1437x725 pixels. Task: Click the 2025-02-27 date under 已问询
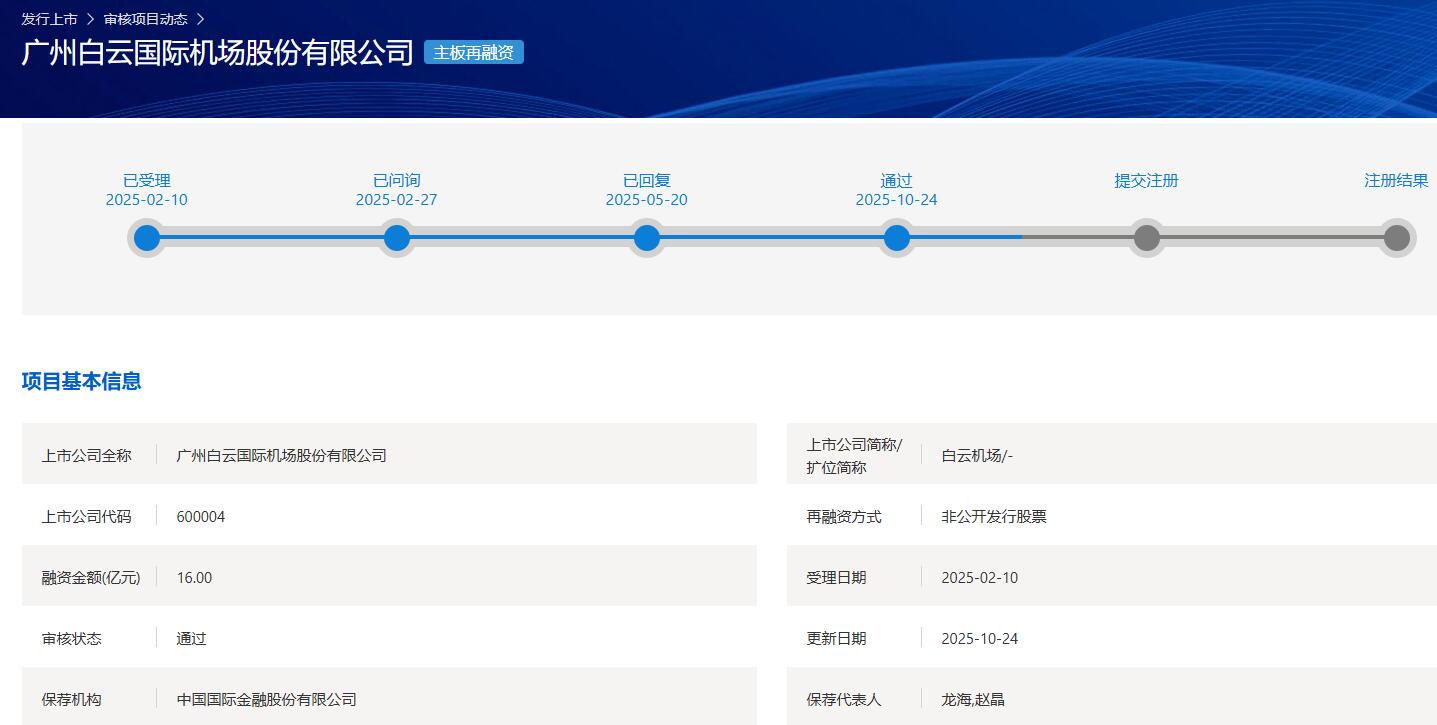pyautogui.click(x=396, y=200)
